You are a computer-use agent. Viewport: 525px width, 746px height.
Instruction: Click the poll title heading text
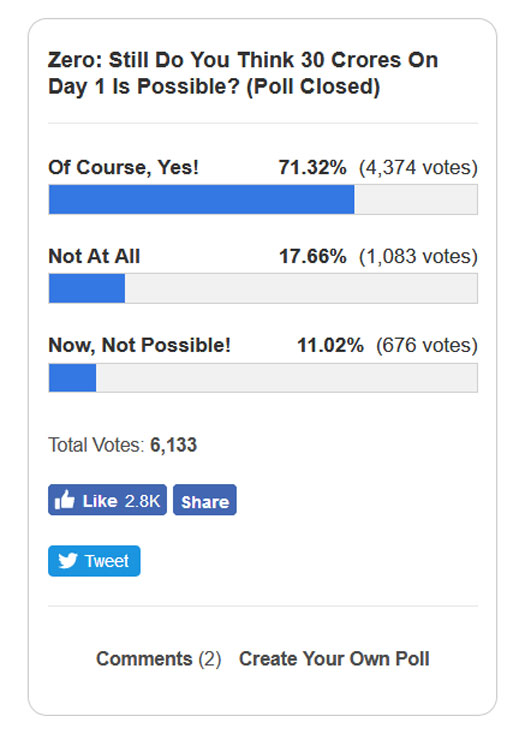243,73
